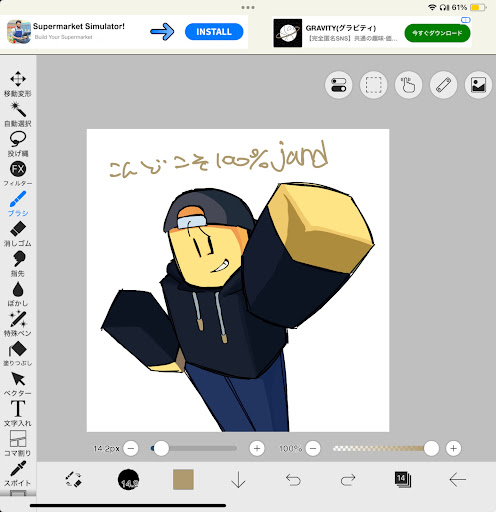Click the "GRAVITY(グラビティ)" ad title
Image resolution: width=496 pixels, height=512 pixels.
pos(341,28)
